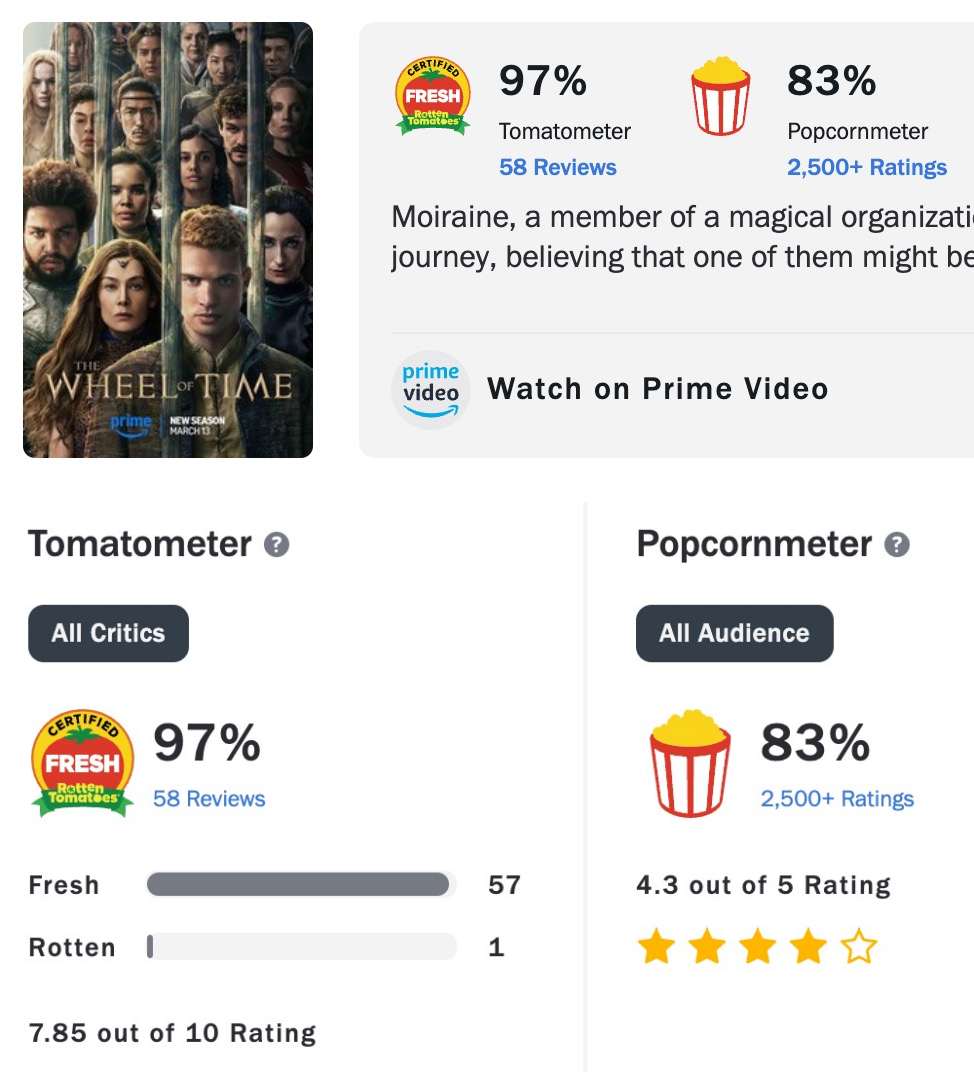The width and height of the screenshot is (974, 1074).
Task: Click the Rotten reviews progress bar
Action: click(x=300, y=947)
